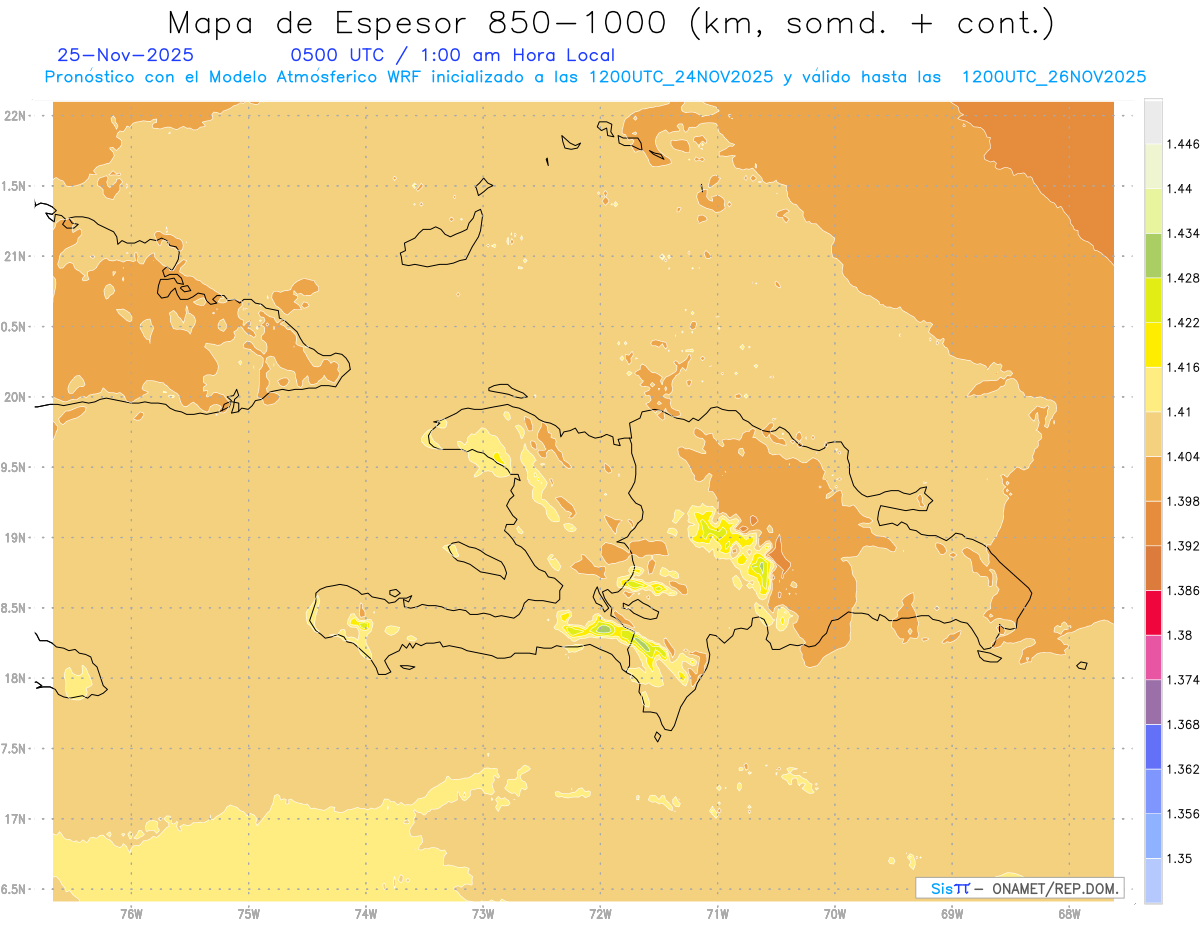Image resolution: width=1200 pixels, height=927 pixels.
Task: Click the light blue swatch between 1.356 and 1.362
Action: (x=1153, y=791)
